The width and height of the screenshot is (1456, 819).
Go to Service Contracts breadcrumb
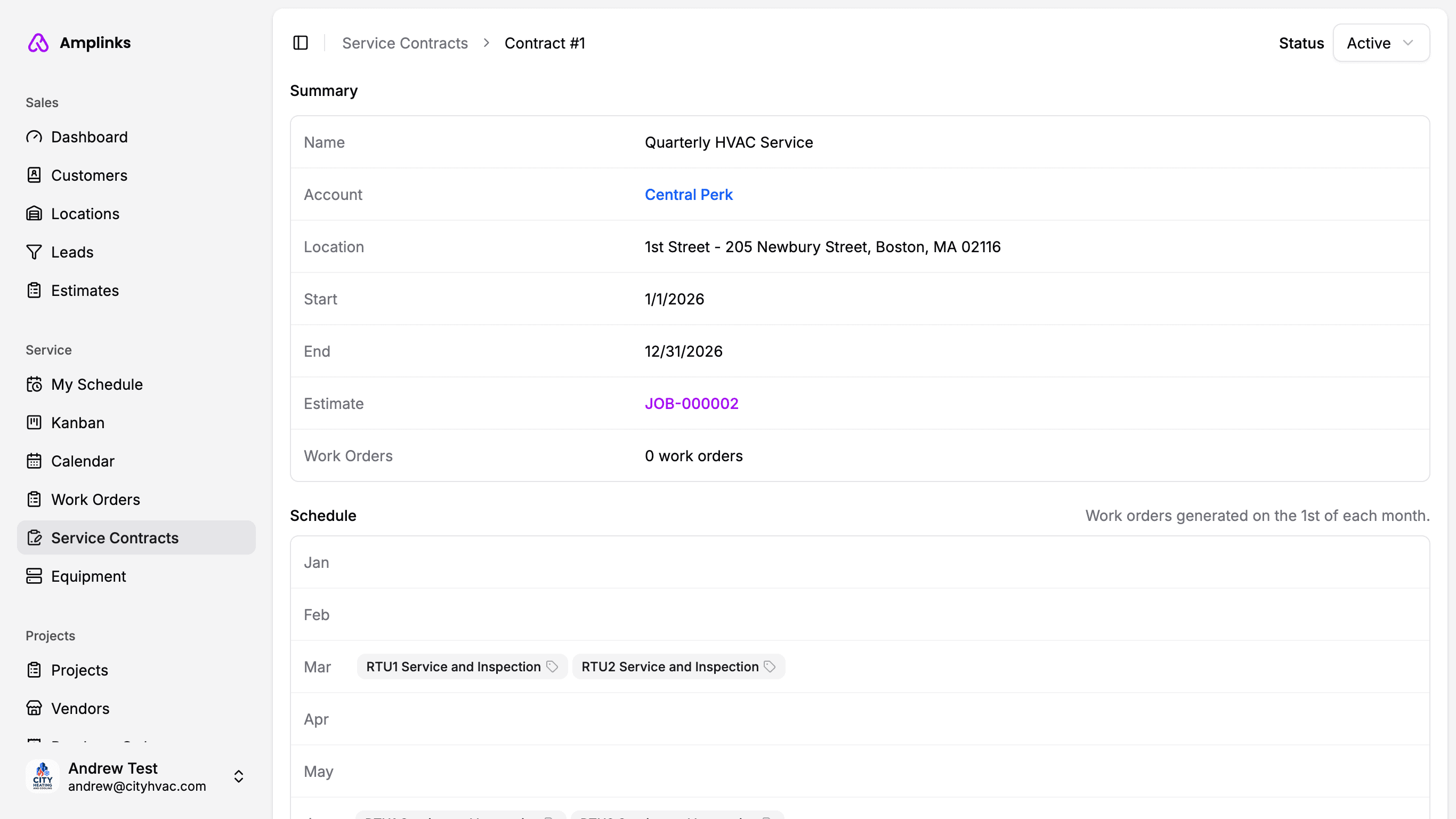[x=405, y=43]
